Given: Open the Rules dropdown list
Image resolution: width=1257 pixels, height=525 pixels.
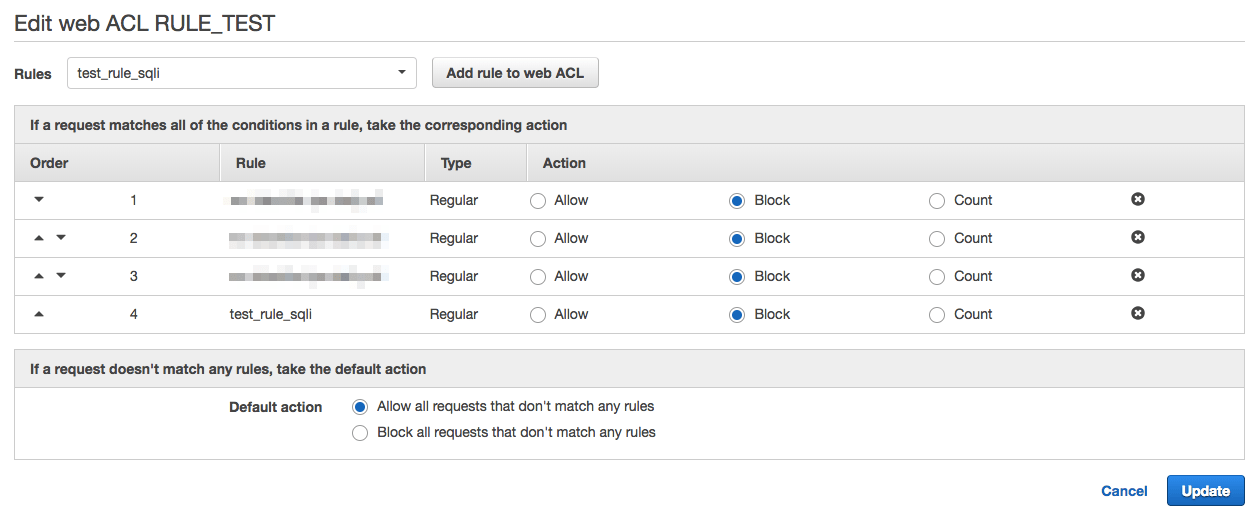Looking at the screenshot, I should 241,73.
